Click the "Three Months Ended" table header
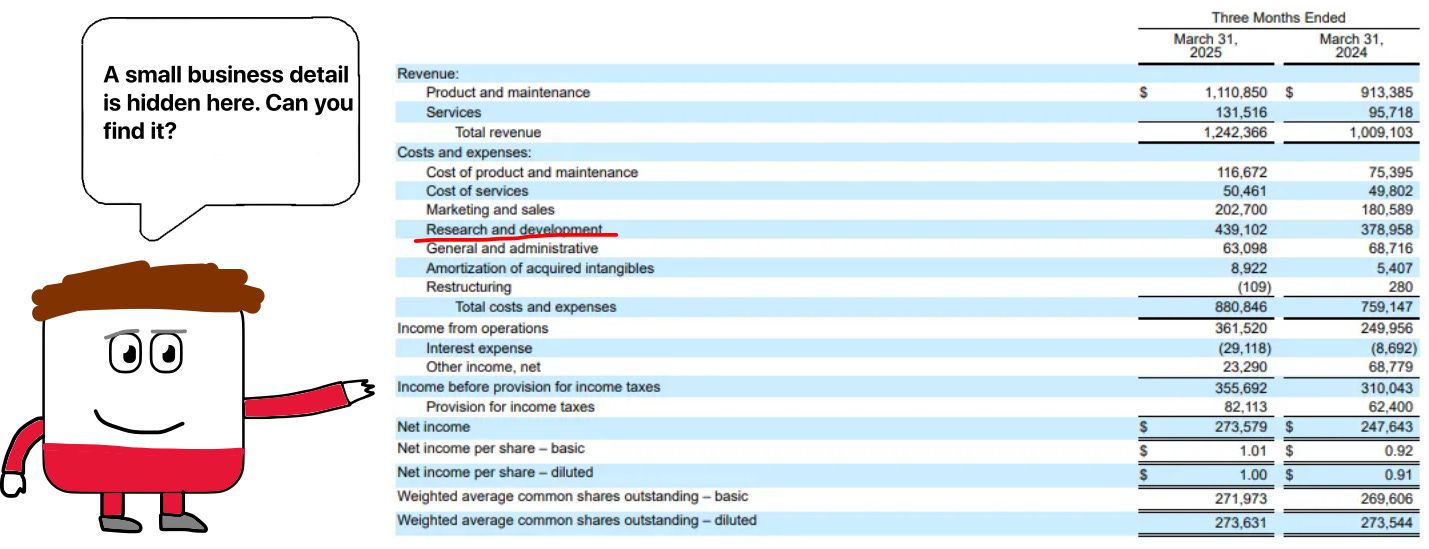Screen dimensions: 1429x549 tap(1278, 17)
